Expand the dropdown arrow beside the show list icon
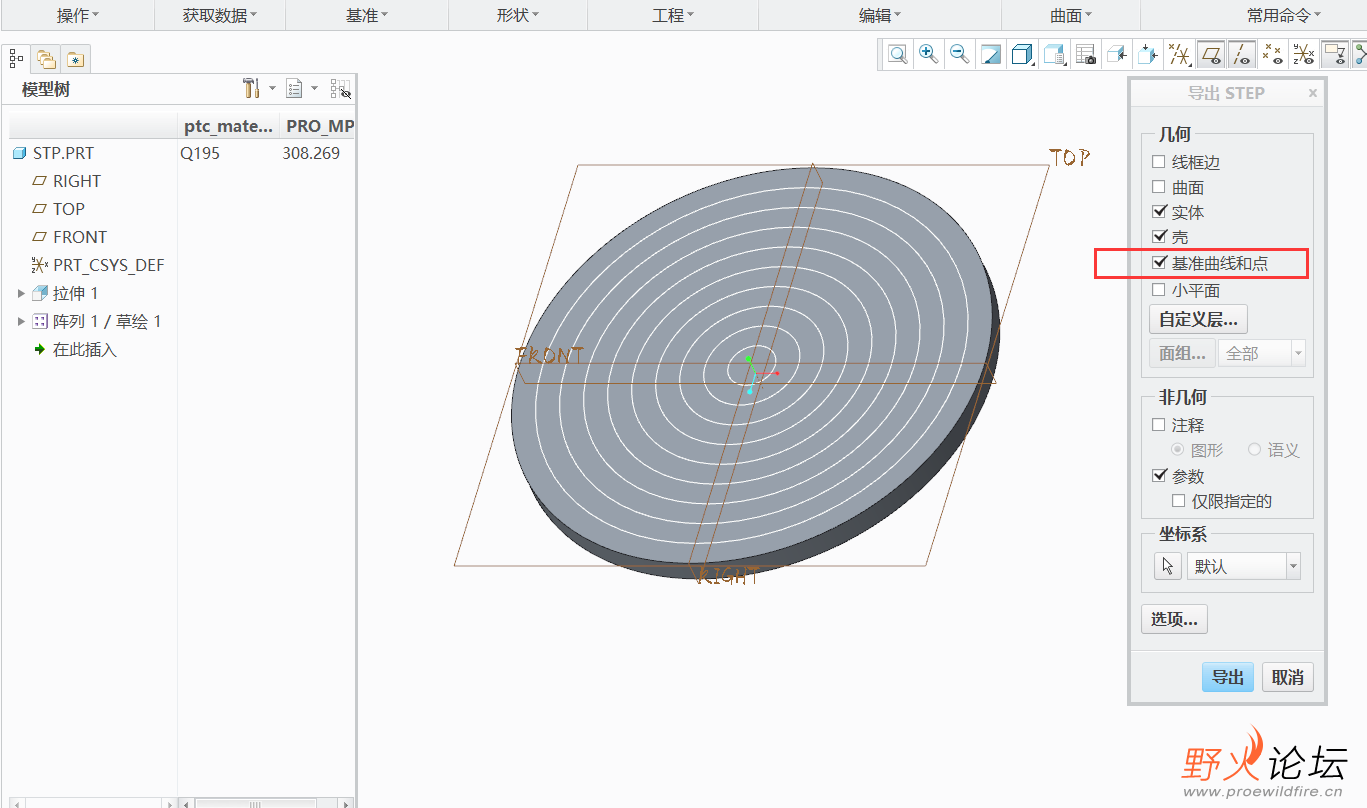Screen dimensions: 1367x808 pos(314,89)
